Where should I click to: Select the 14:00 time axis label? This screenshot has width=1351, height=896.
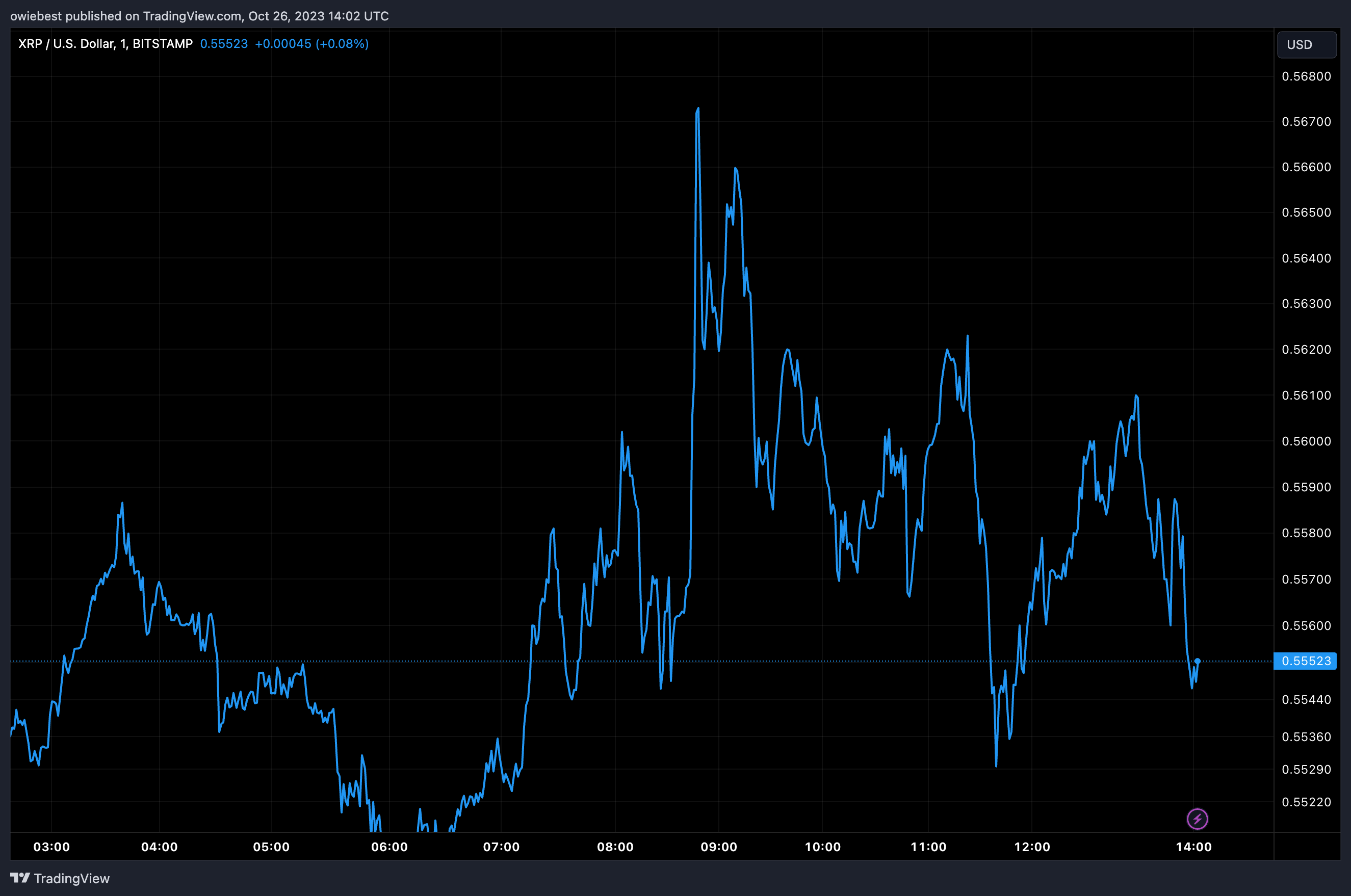[1193, 847]
